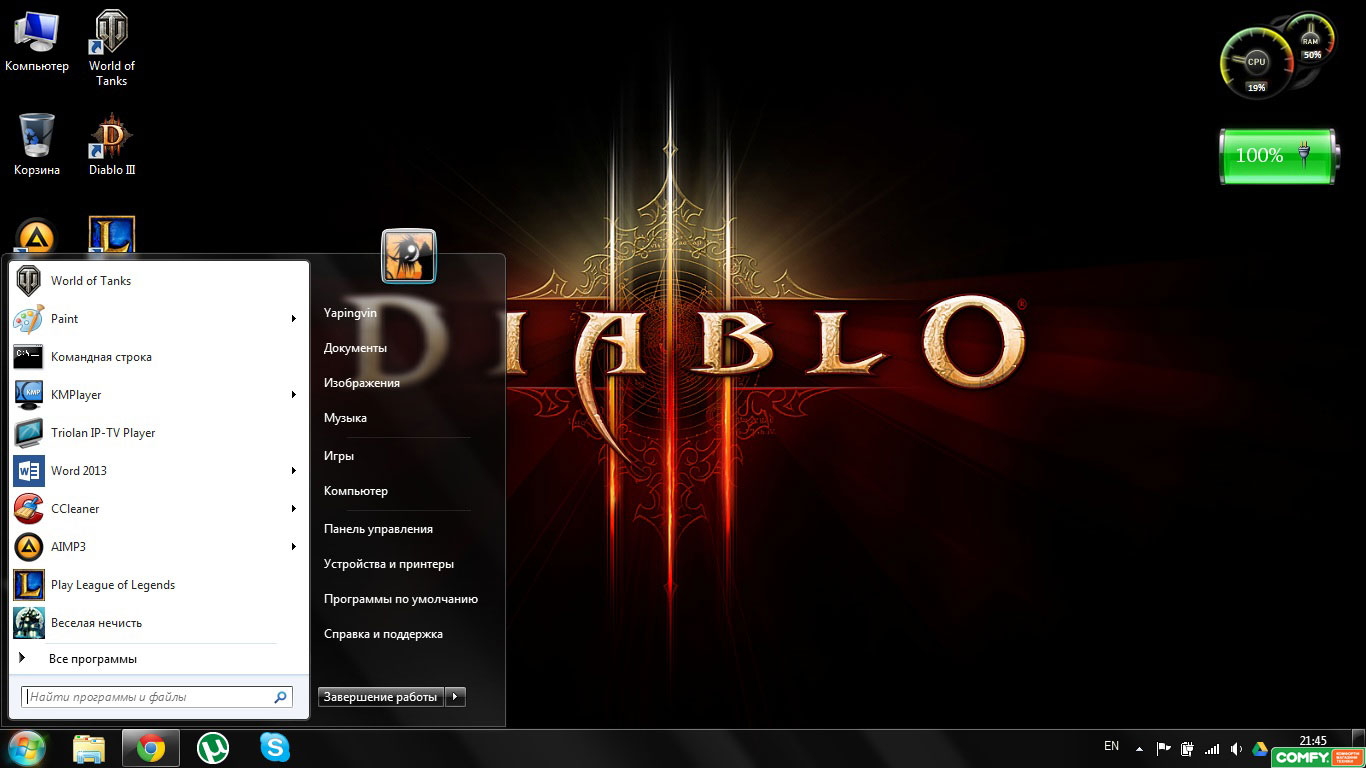Open Skype from the taskbar
1366x768 pixels.
coord(275,748)
